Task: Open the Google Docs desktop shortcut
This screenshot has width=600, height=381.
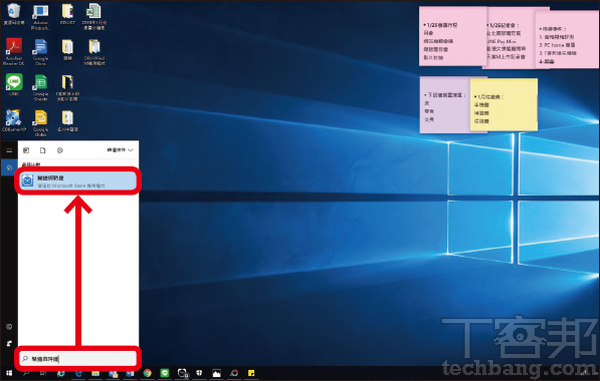Action: point(40,52)
